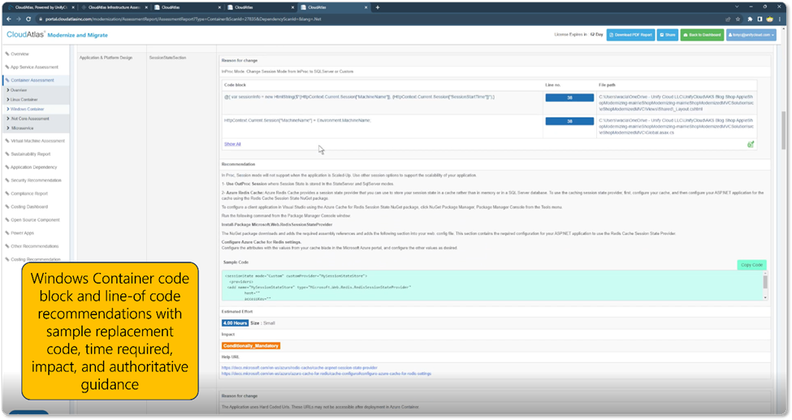Click the page vertical scrollbar thumb
The image size is (792, 420).
coord(784,130)
